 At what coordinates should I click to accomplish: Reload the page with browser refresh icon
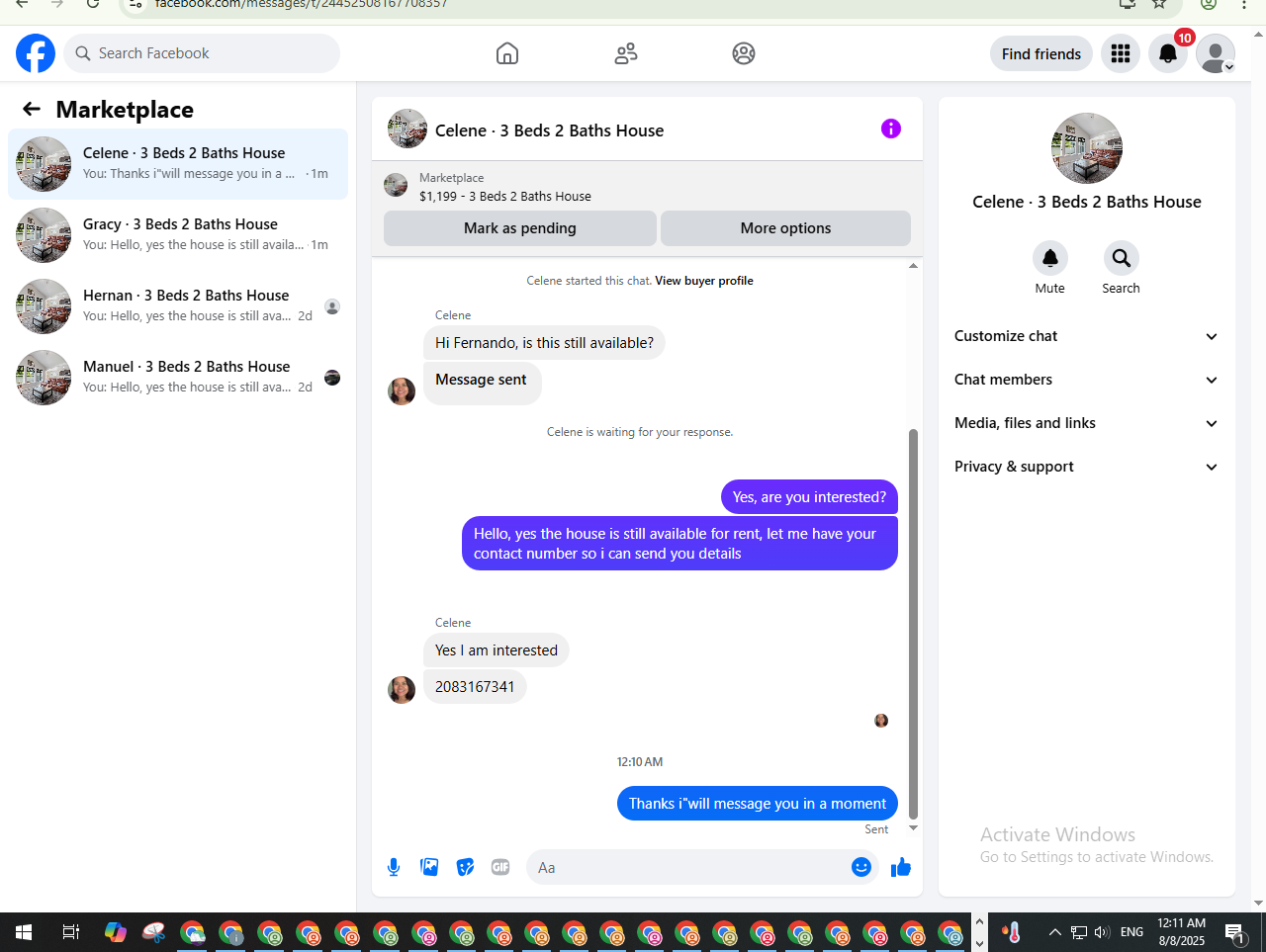tap(92, 4)
